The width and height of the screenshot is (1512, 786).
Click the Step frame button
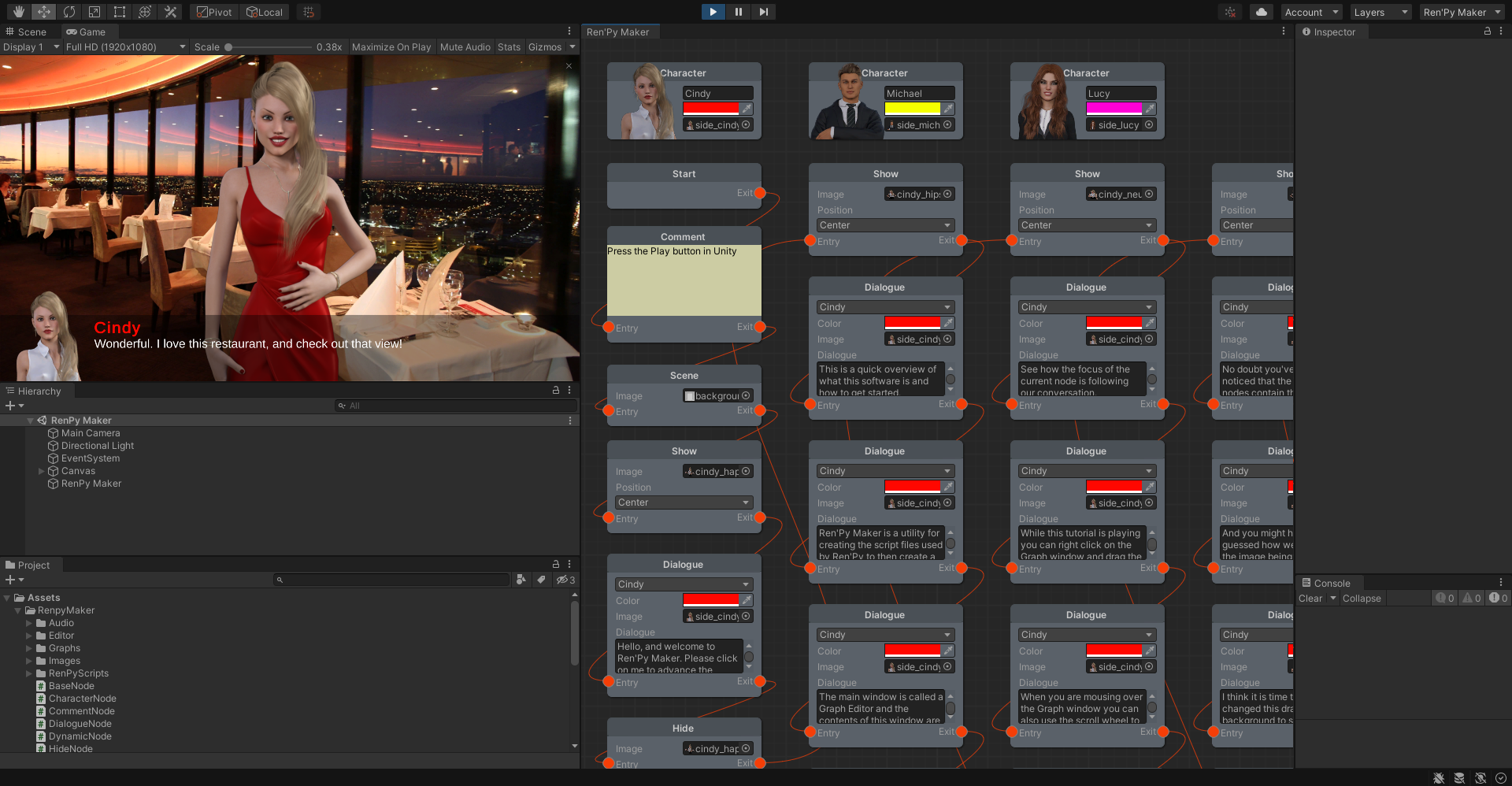point(763,12)
